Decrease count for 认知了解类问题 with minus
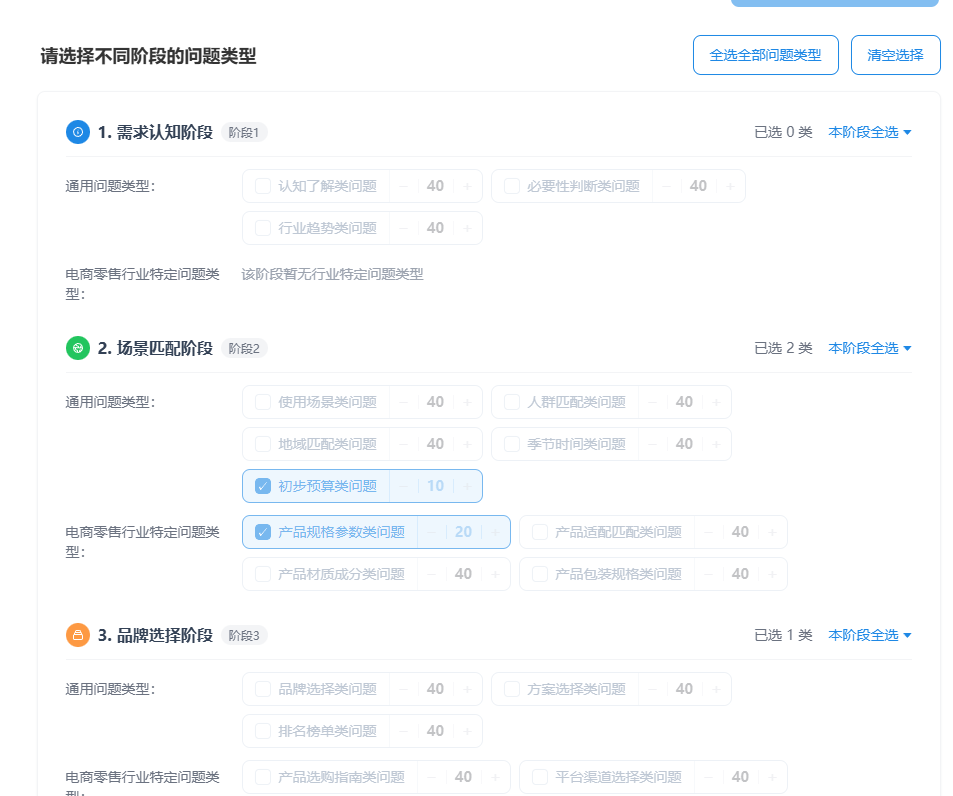The width and height of the screenshot is (953, 796). click(x=404, y=186)
